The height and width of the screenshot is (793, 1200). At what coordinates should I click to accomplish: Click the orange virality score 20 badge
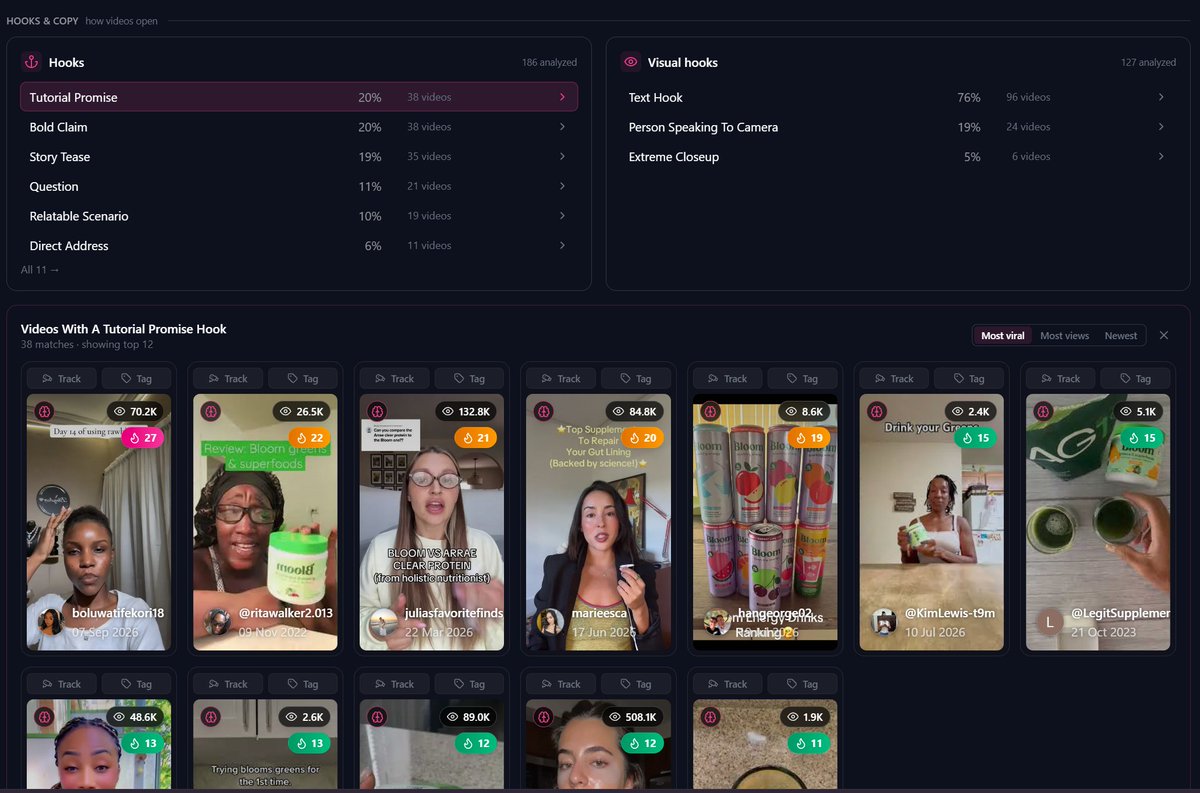tap(643, 437)
